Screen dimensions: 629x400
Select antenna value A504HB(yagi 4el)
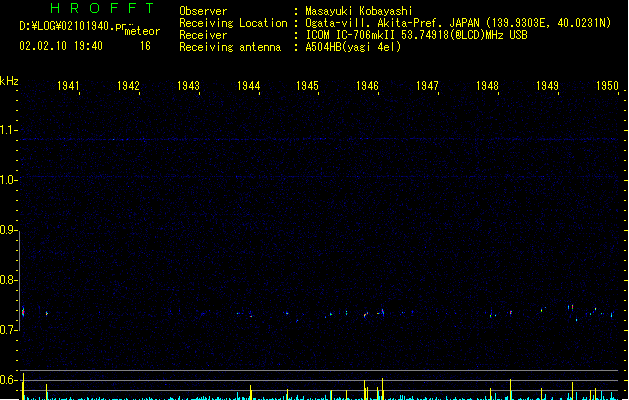[x=353, y=47]
